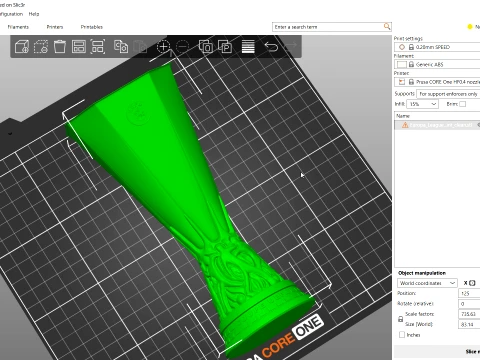Click the Undo arrow icon
480x360 pixels.
(x=271, y=47)
